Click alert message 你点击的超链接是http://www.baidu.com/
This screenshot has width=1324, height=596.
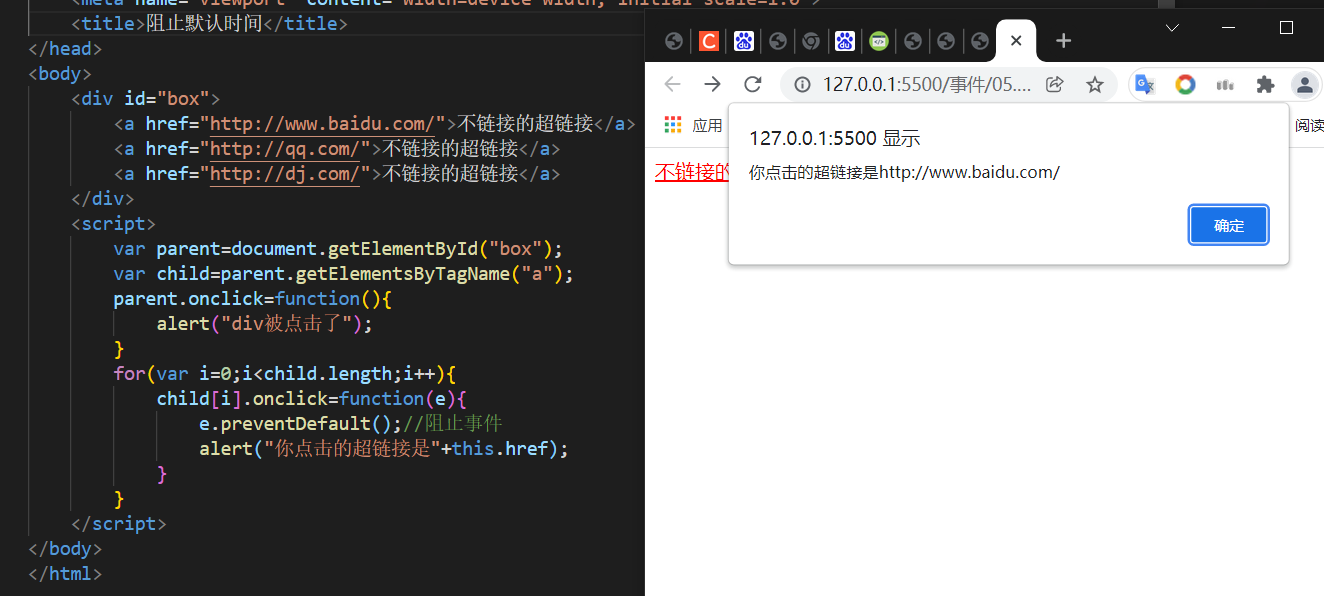[x=904, y=172]
